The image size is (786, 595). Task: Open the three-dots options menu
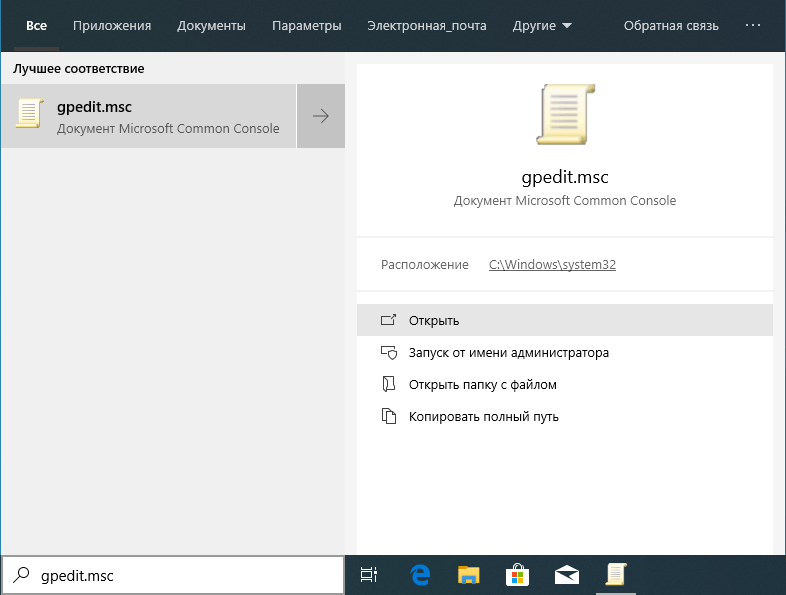tap(753, 25)
